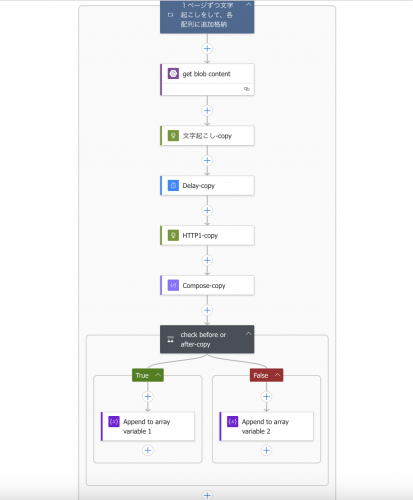This screenshot has width=413, height=500.
Task: Click the Append to array variable 2 icon
Action: click(232, 421)
